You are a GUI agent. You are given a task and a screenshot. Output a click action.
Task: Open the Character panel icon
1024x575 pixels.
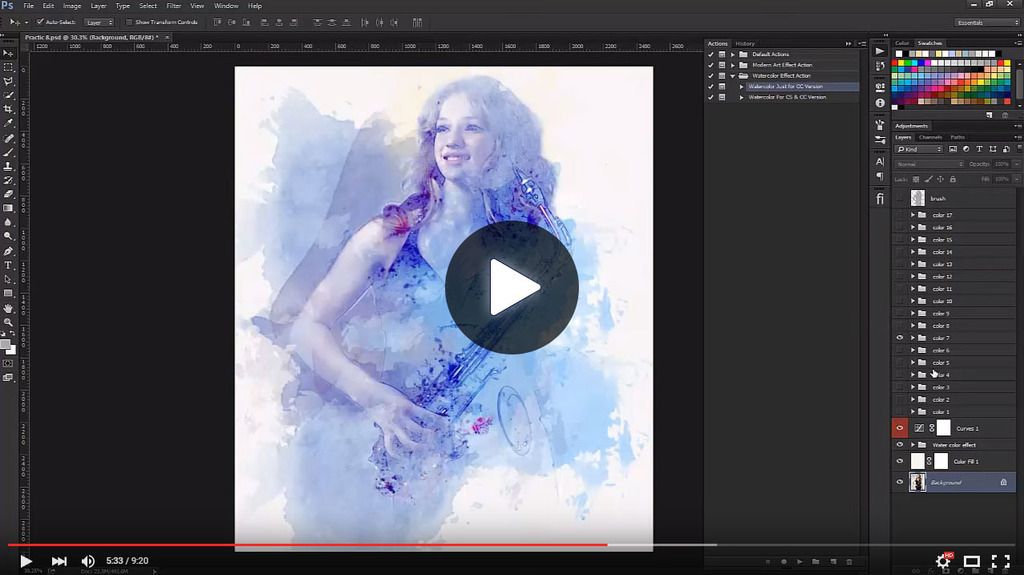pos(880,161)
